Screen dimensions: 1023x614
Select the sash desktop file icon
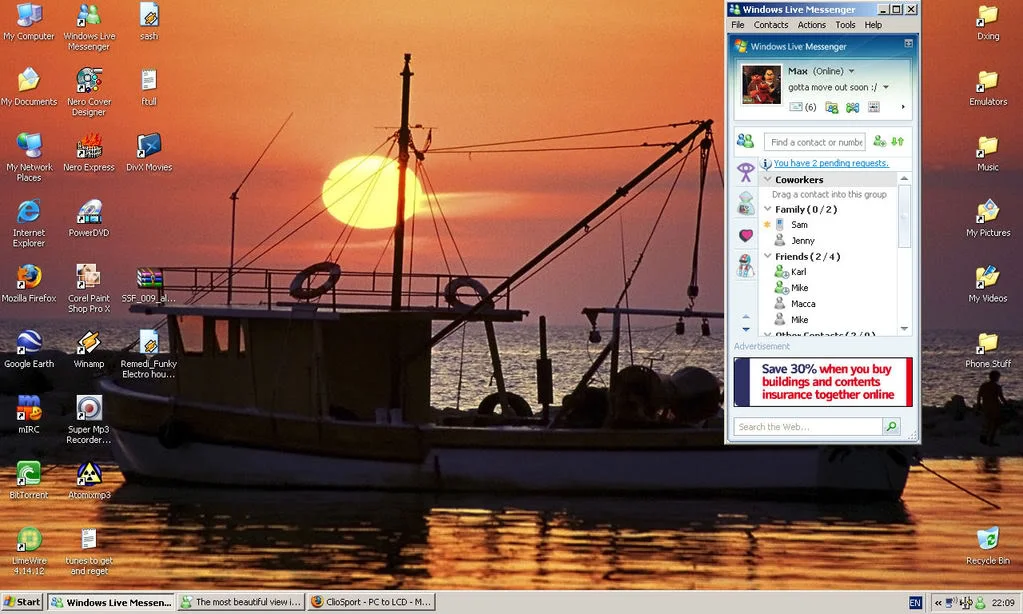pos(149,22)
